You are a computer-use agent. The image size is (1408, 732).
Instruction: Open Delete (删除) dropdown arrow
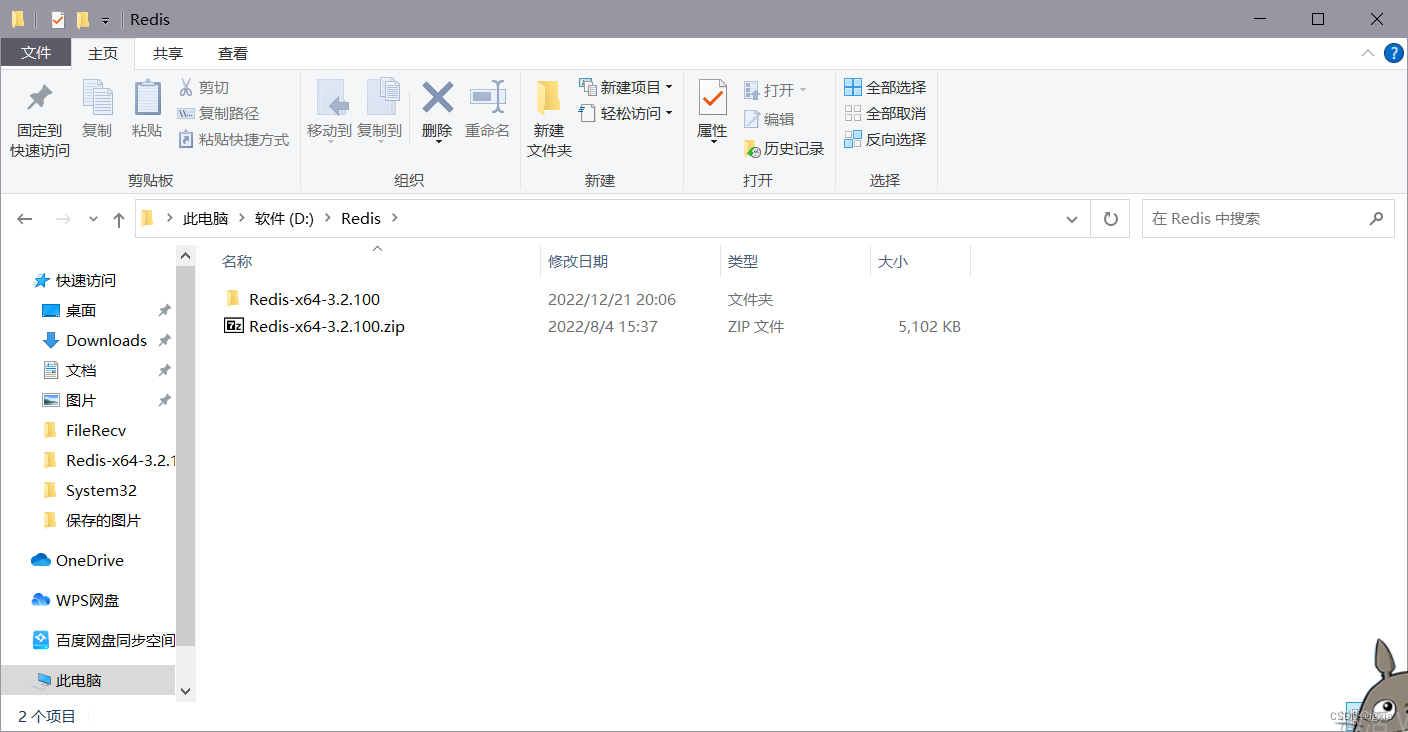438,142
